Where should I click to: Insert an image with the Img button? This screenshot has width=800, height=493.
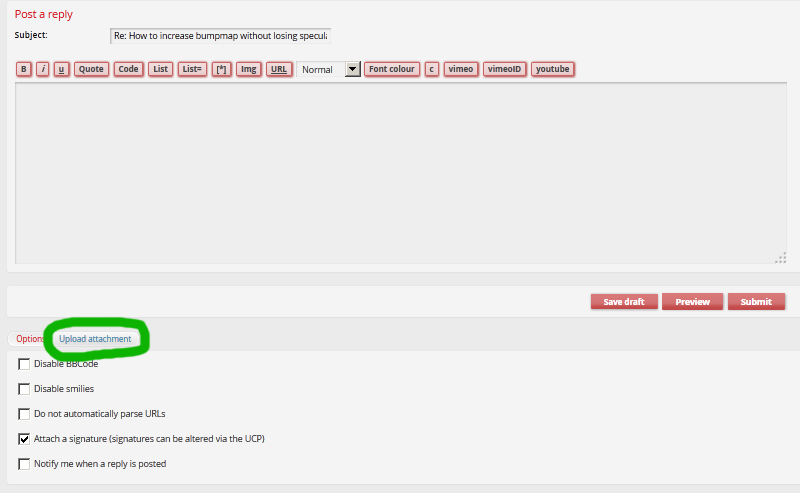click(x=249, y=69)
